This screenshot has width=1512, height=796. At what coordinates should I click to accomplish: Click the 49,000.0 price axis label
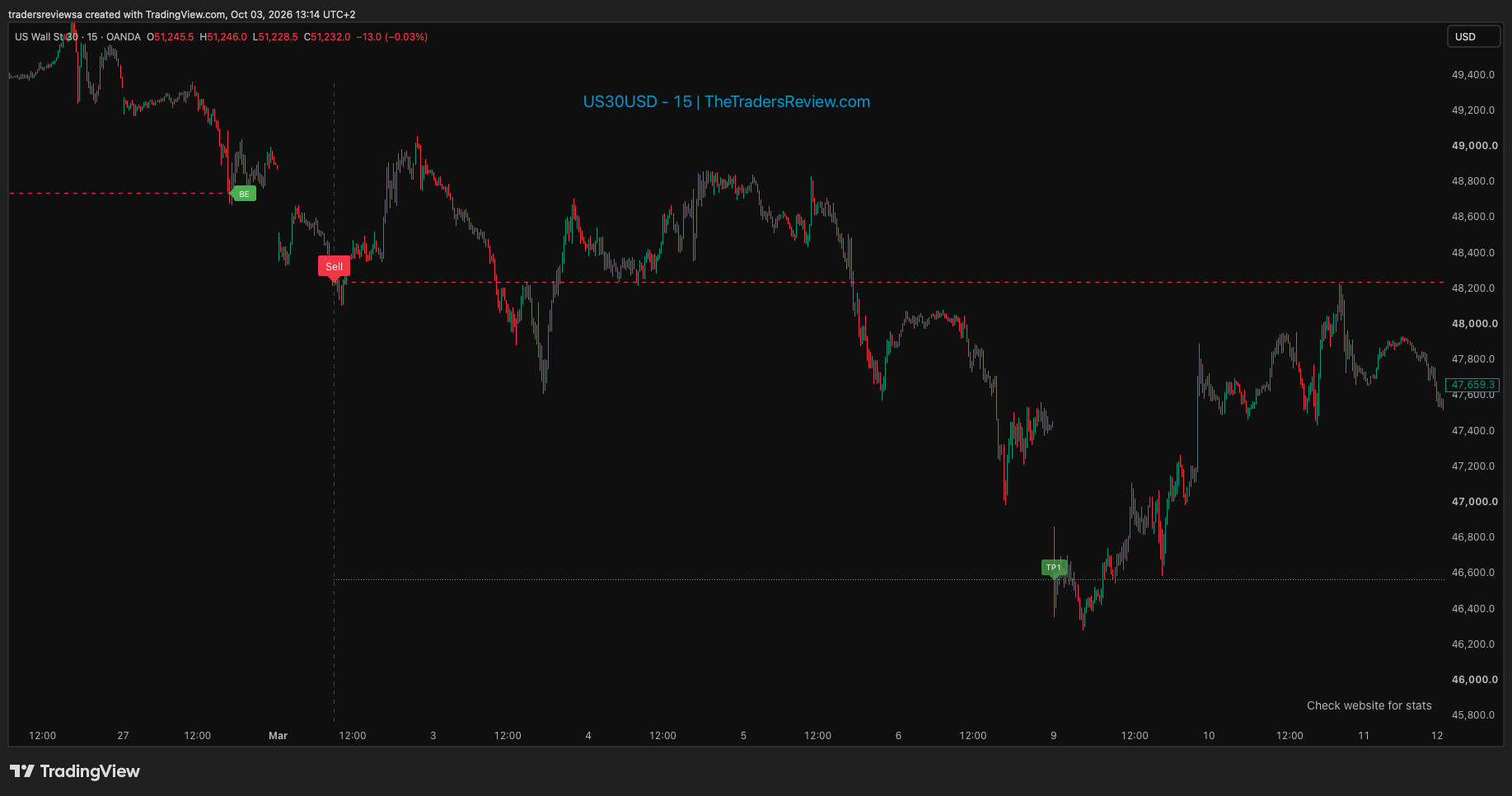(x=1474, y=145)
